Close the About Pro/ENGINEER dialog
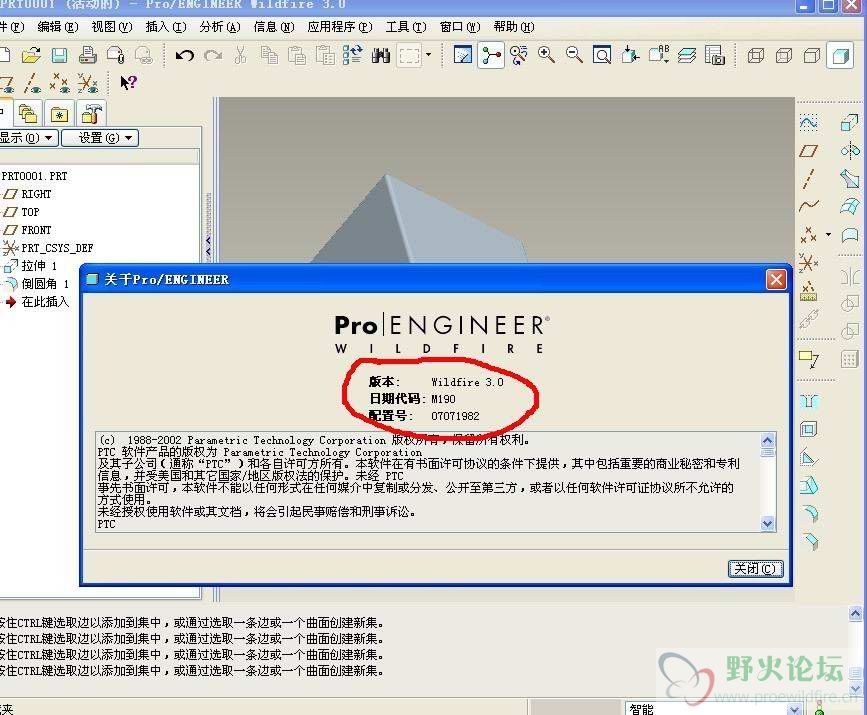Image resolution: width=867 pixels, height=715 pixels. coord(776,280)
